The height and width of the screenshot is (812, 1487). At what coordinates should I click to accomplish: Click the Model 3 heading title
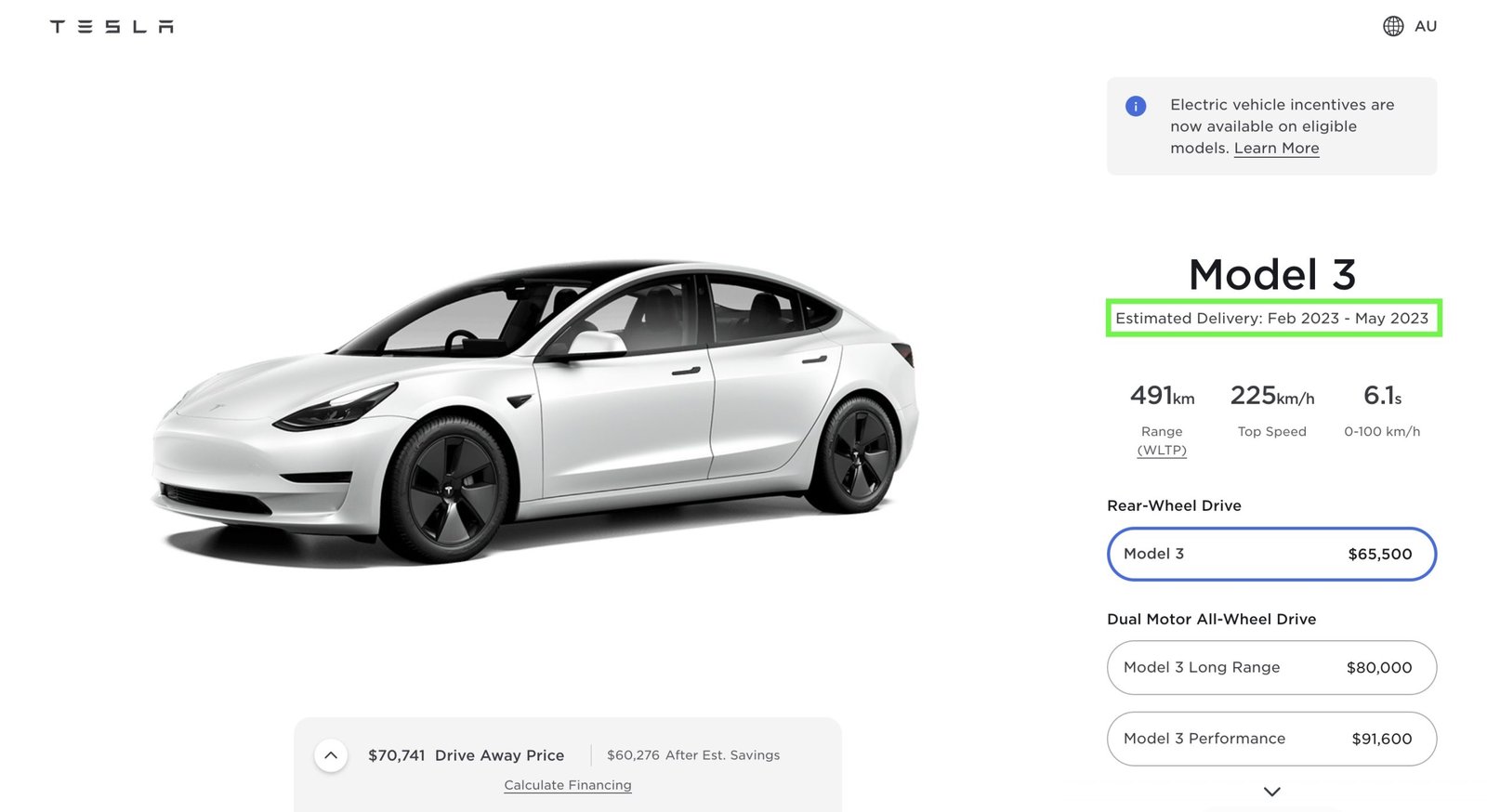click(x=1271, y=274)
